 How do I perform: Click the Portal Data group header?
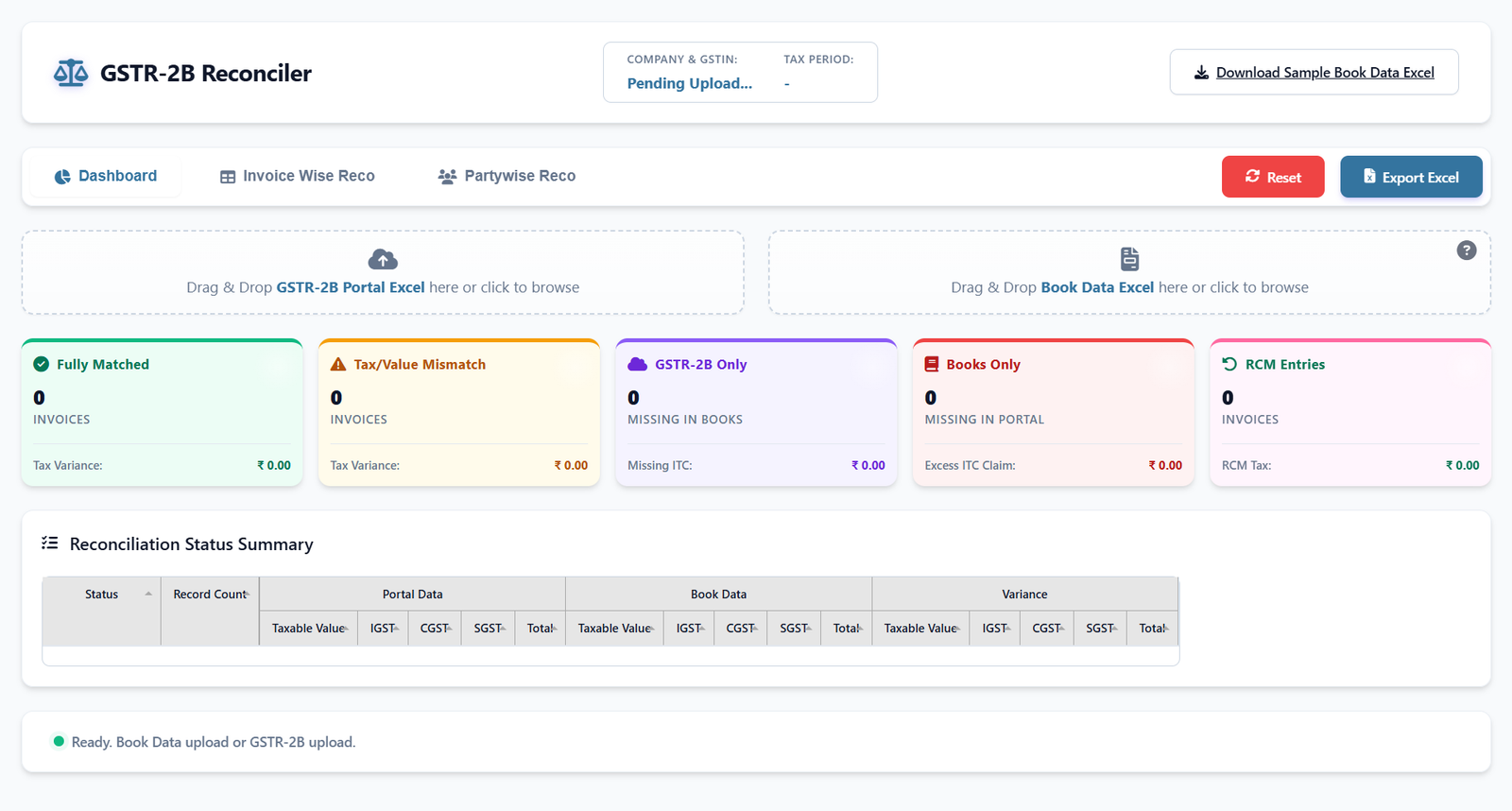(413, 595)
